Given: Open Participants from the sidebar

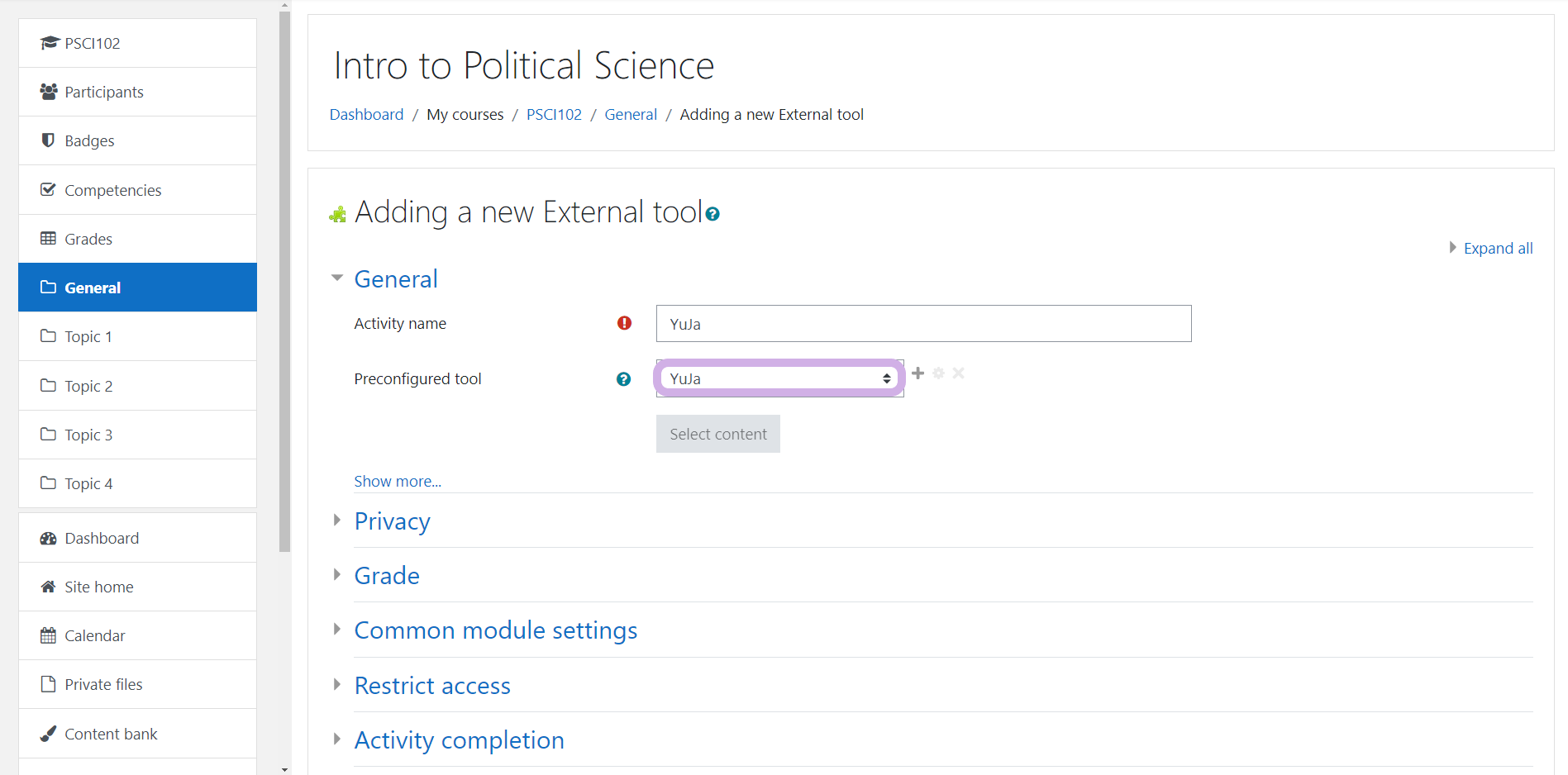Looking at the screenshot, I should pyautogui.click(x=103, y=92).
